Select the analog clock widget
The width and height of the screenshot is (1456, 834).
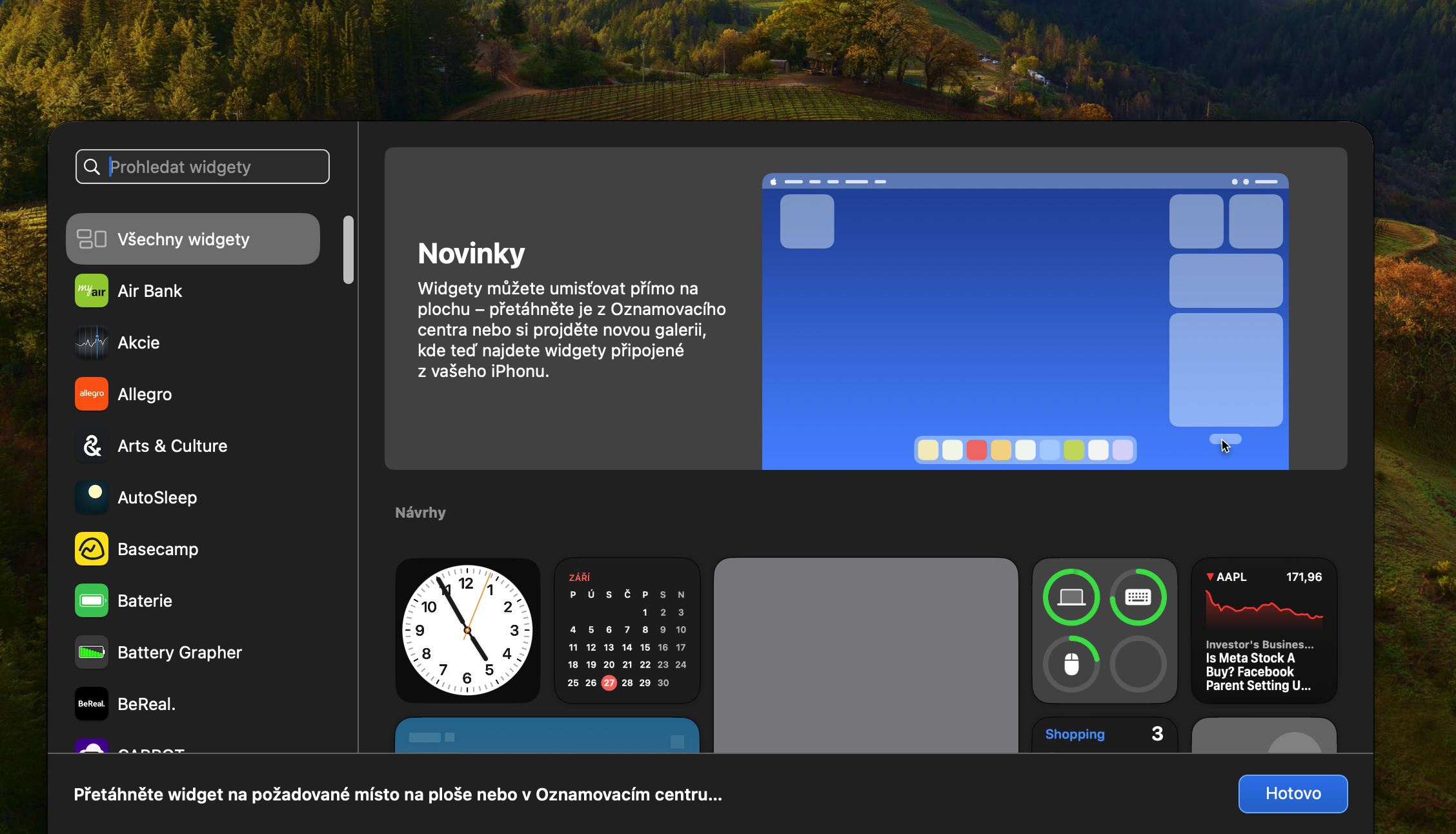(x=467, y=630)
